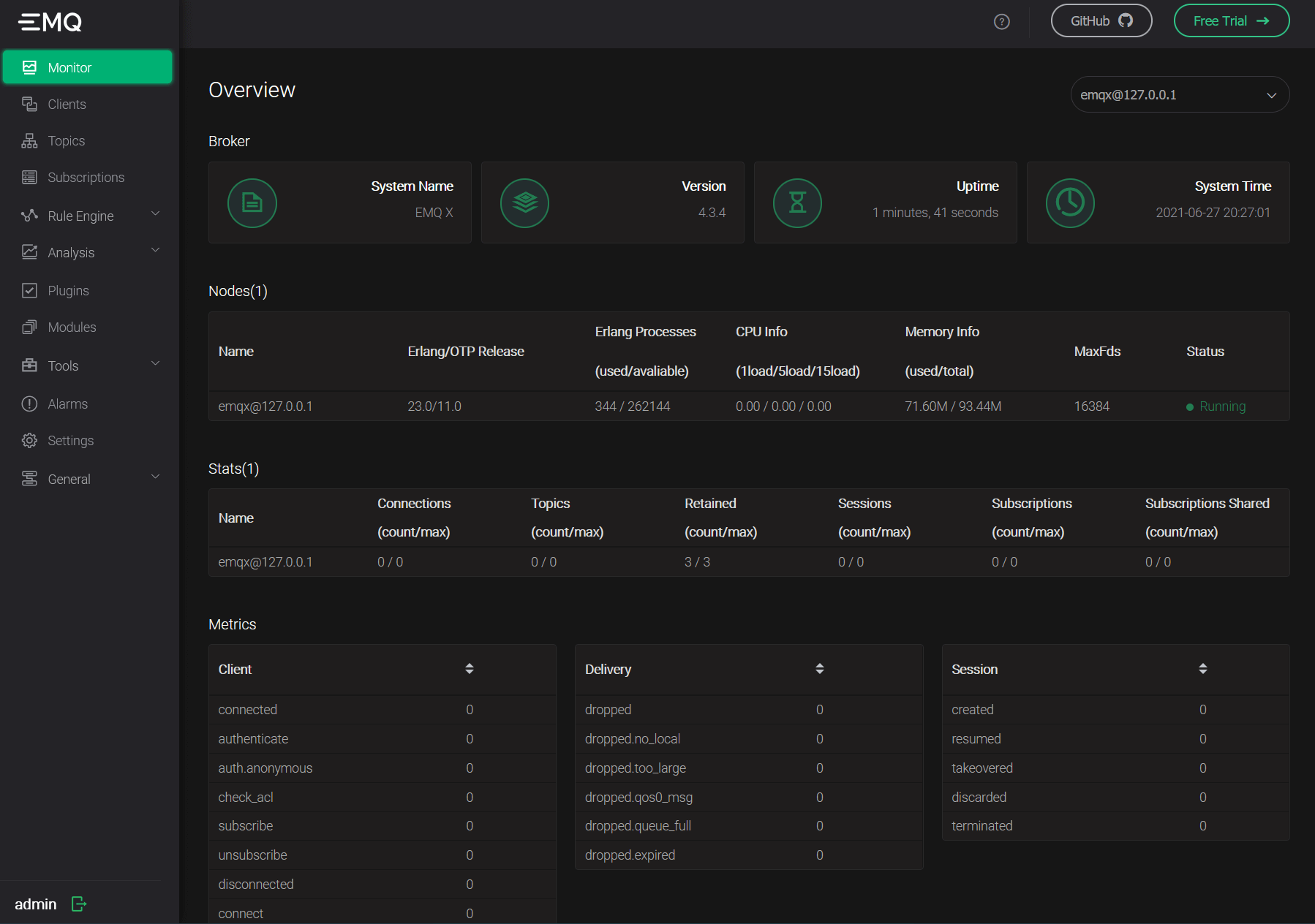Click the terminated session metric row
Viewport: 1315px width, 924px height.
point(1116,826)
